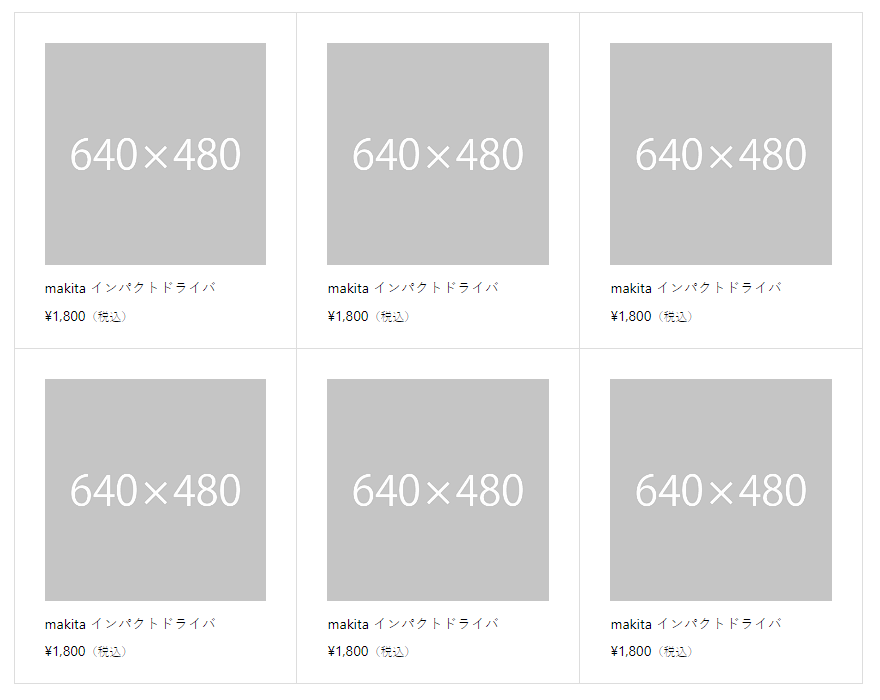Click the bottom-middle makita インパクトドライバ title
The width and height of the screenshot is (880, 700).
(x=413, y=624)
